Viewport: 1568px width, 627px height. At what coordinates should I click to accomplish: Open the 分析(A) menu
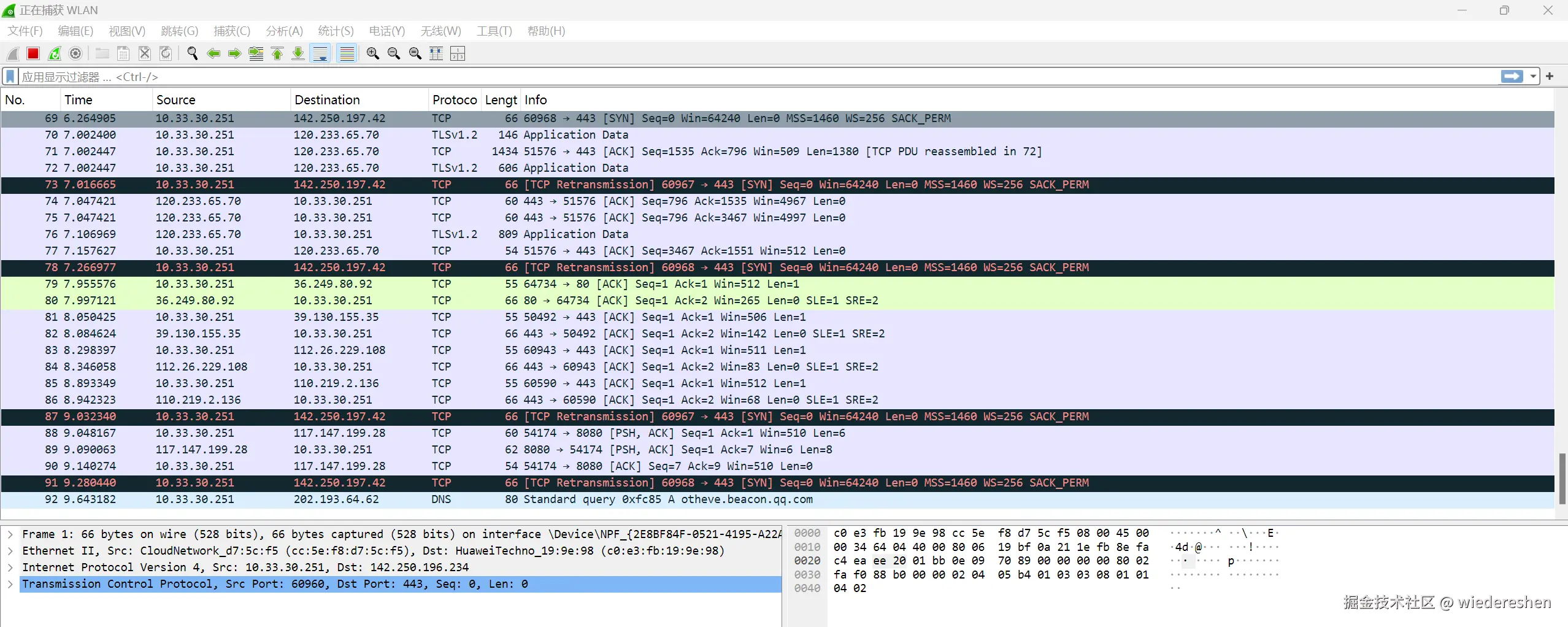click(x=284, y=31)
